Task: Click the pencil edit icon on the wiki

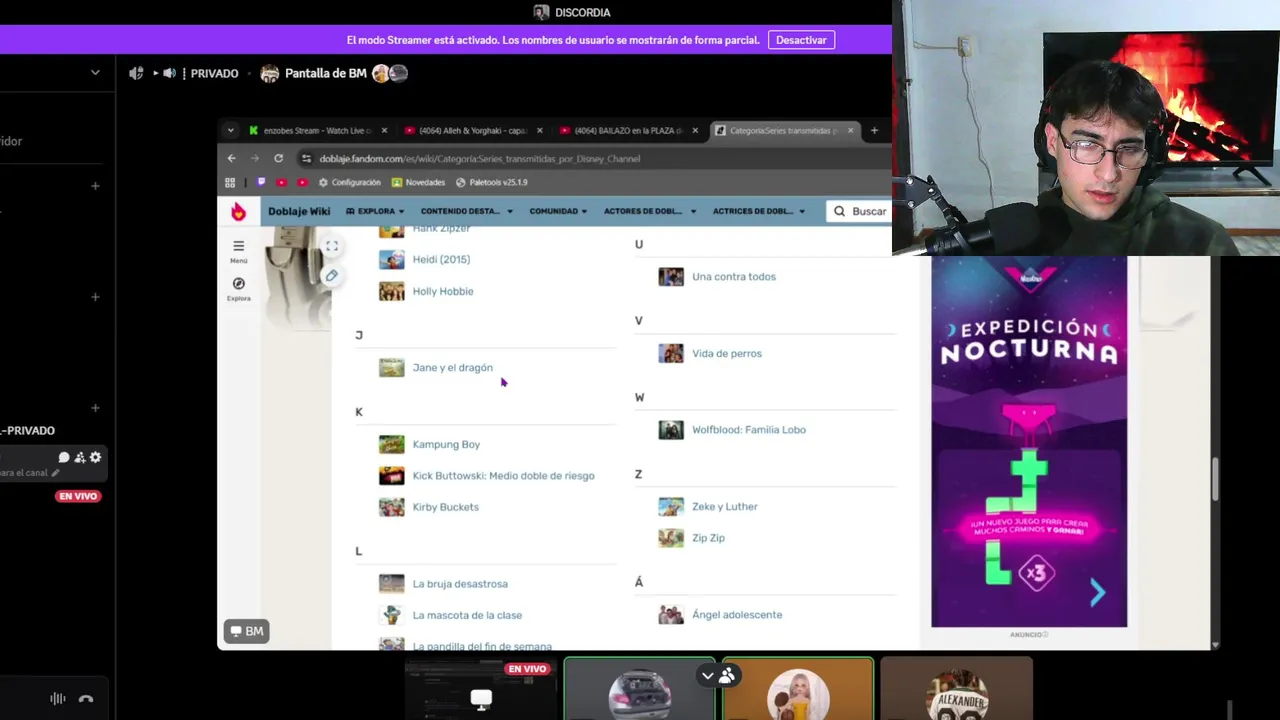Action: tap(332, 275)
